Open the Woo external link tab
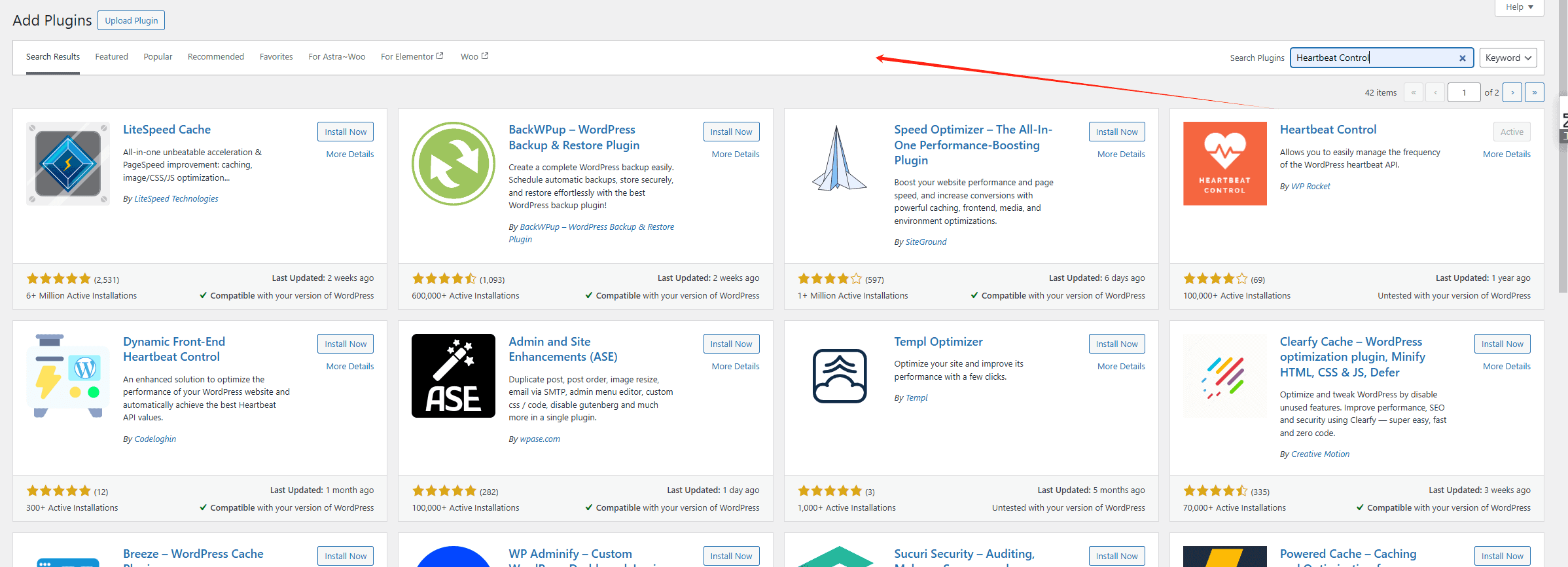Image resolution: width=1568 pixels, height=567 pixels. pos(474,56)
